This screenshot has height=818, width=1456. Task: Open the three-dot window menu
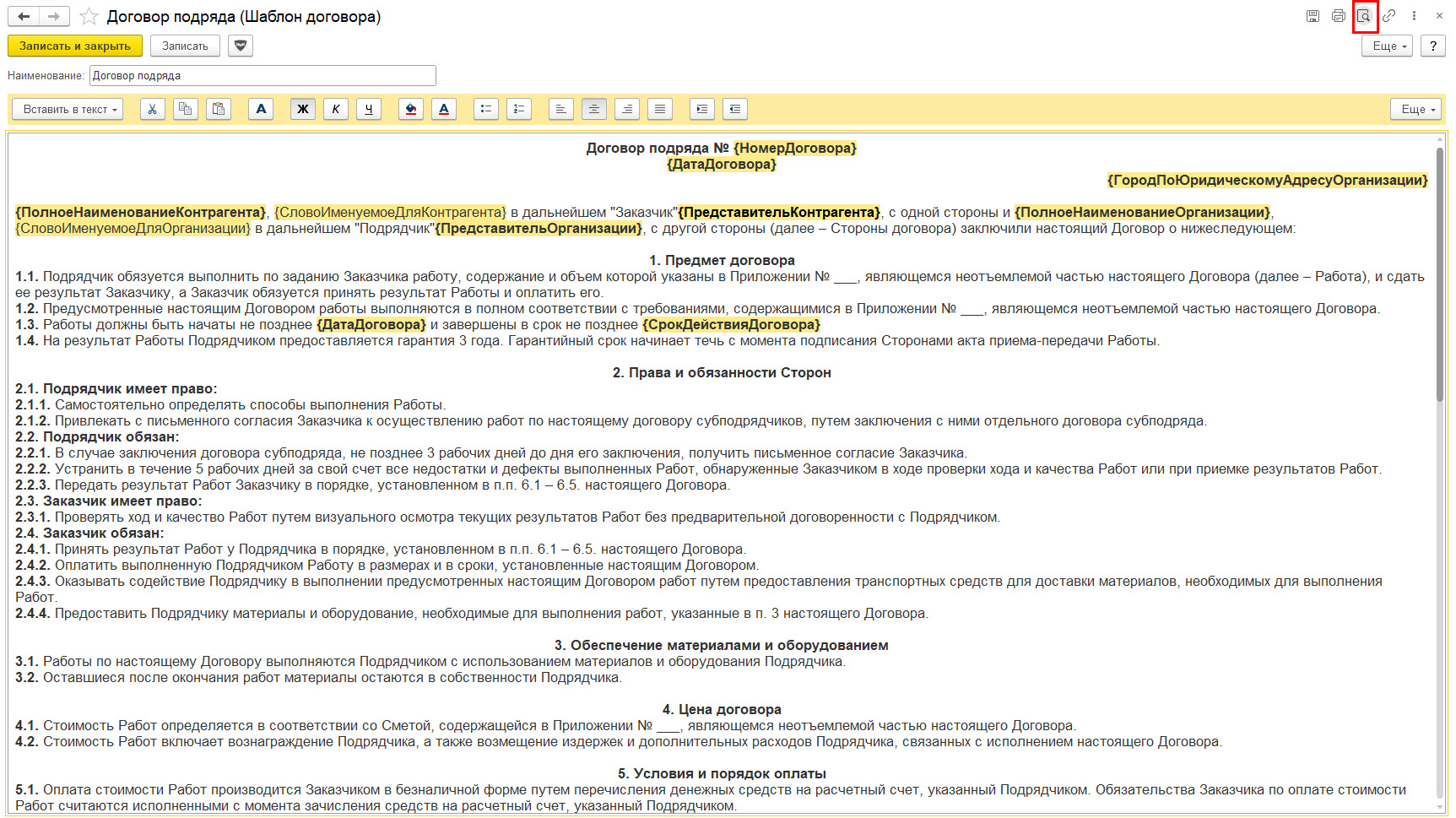click(1414, 16)
